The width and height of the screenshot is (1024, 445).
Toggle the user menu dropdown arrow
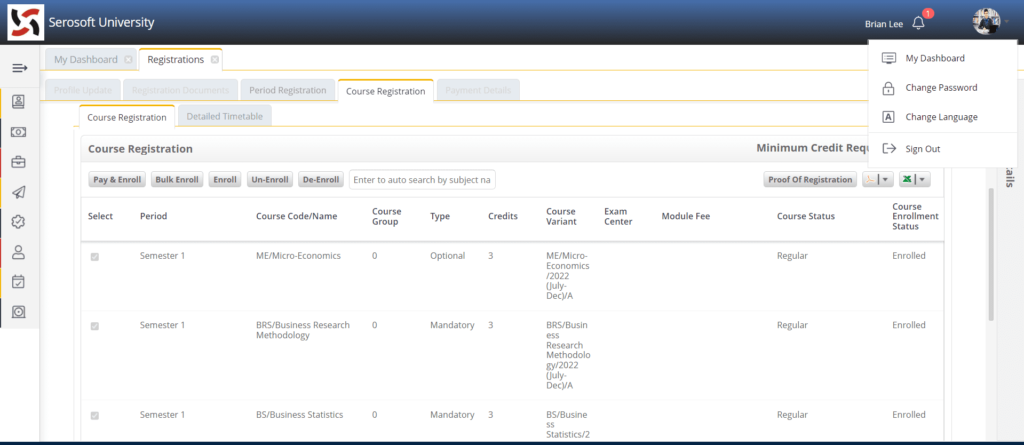(x=1006, y=22)
